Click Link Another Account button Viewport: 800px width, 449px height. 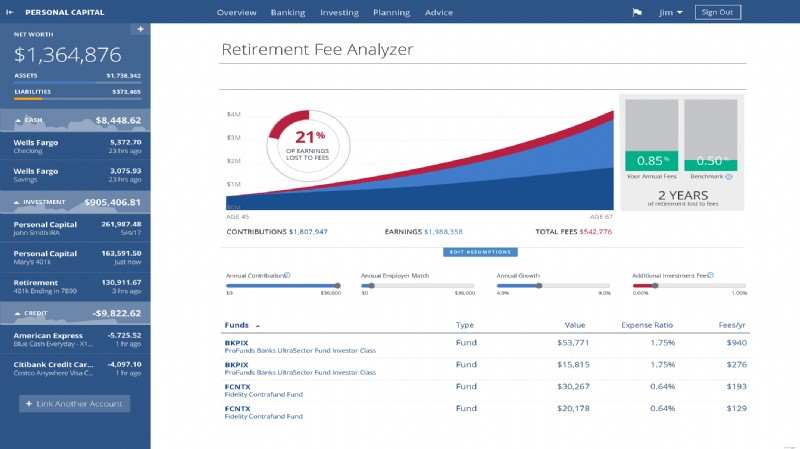coord(74,404)
